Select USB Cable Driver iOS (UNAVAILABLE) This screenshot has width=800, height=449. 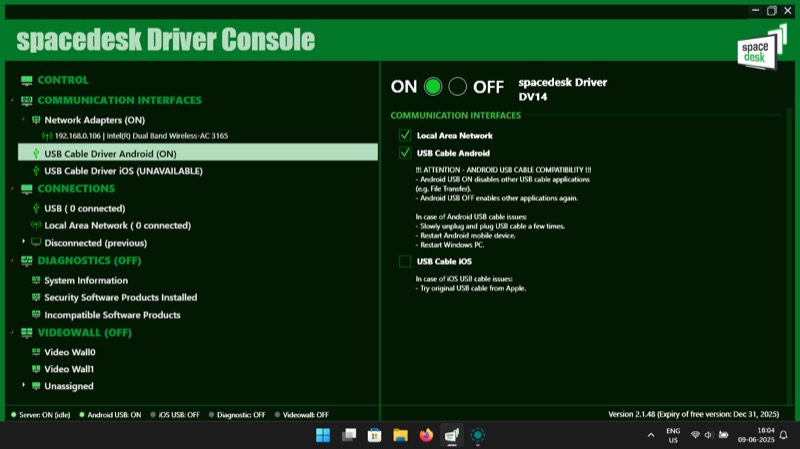click(123, 171)
